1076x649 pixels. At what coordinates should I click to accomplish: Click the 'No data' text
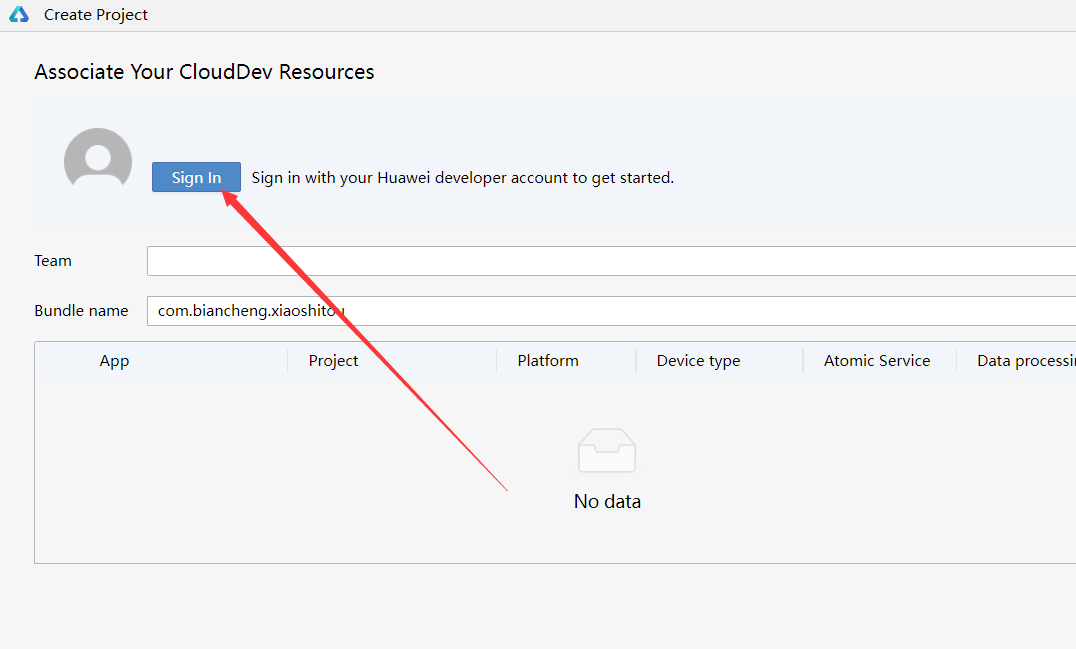(x=607, y=502)
